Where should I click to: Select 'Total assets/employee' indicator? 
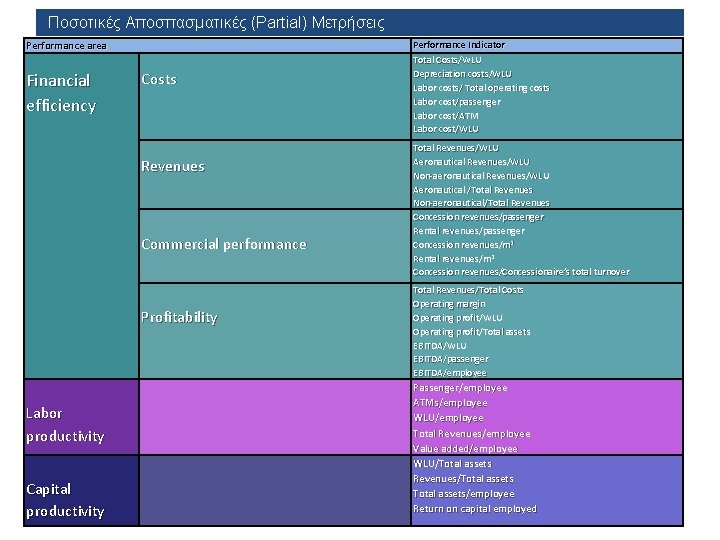pos(464,494)
